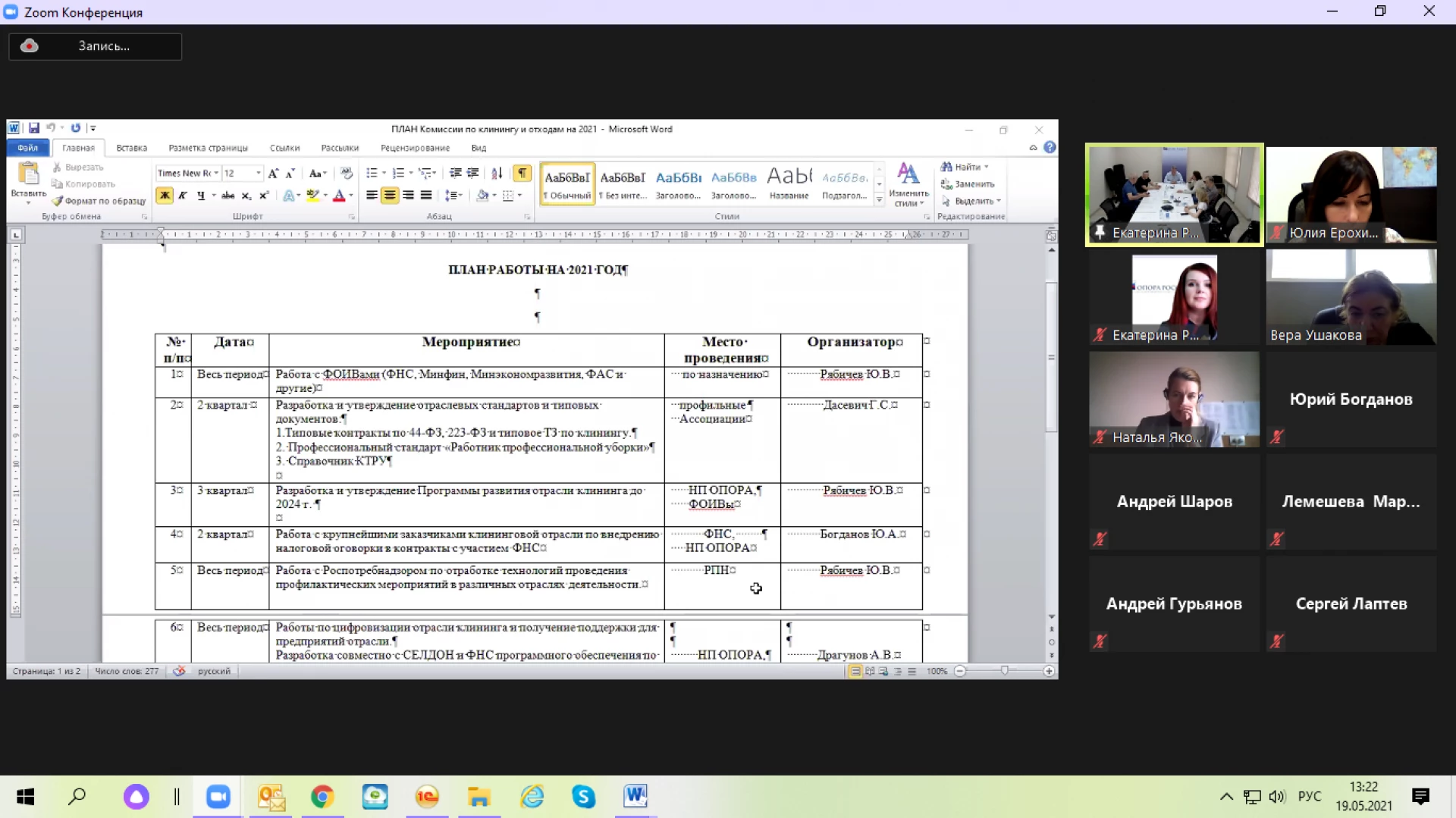Click Выделить button
This screenshot has height=818, width=1456.
click(971, 201)
